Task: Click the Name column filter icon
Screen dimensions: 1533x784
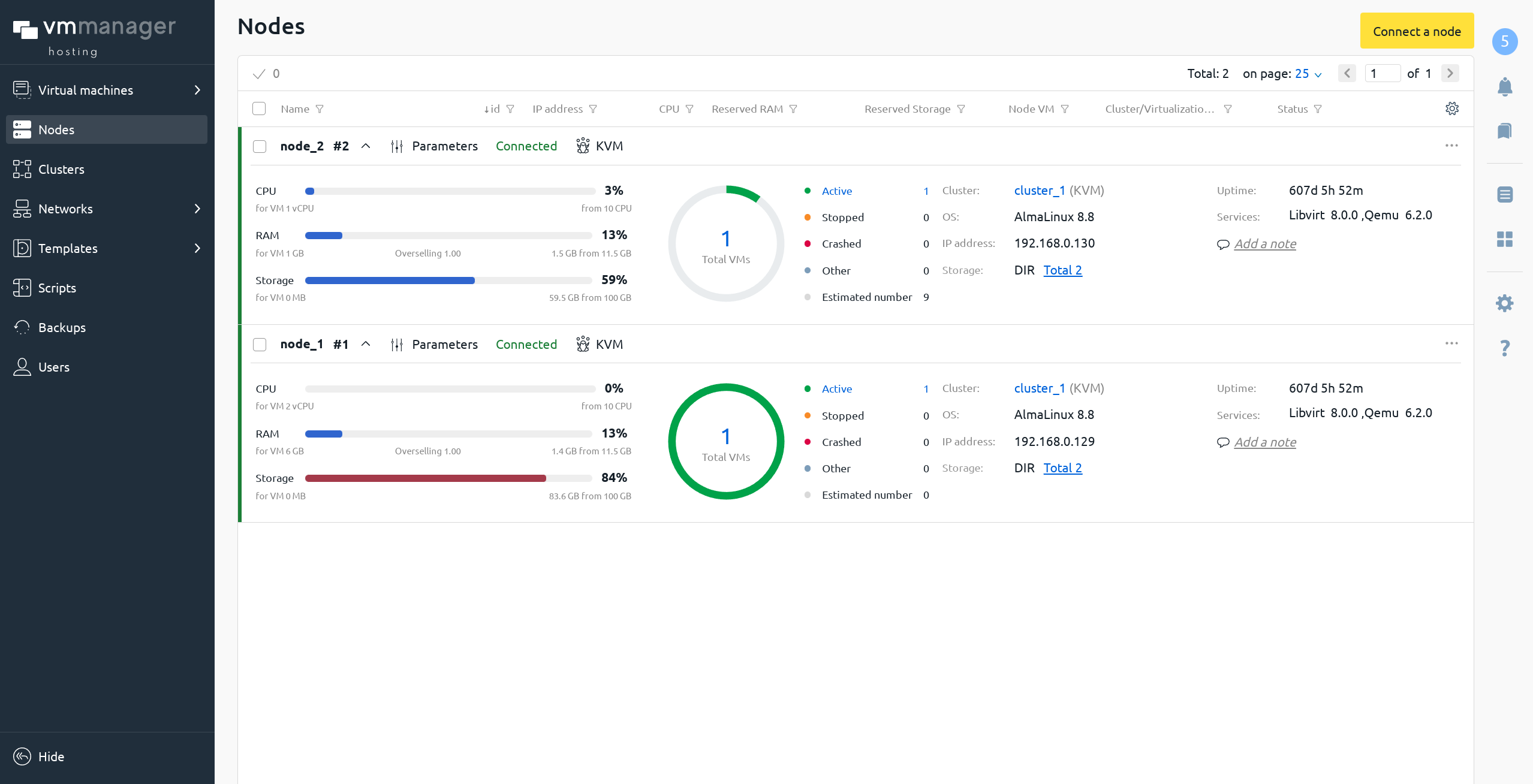Action: click(320, 109)
